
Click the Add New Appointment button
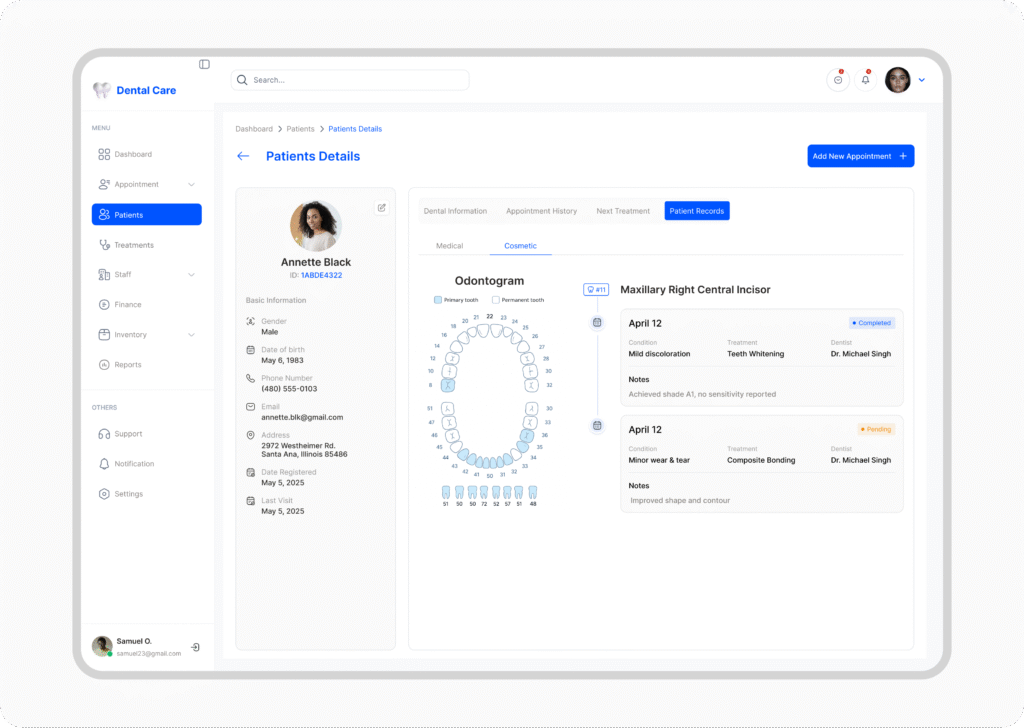click(x=860, y=156)
